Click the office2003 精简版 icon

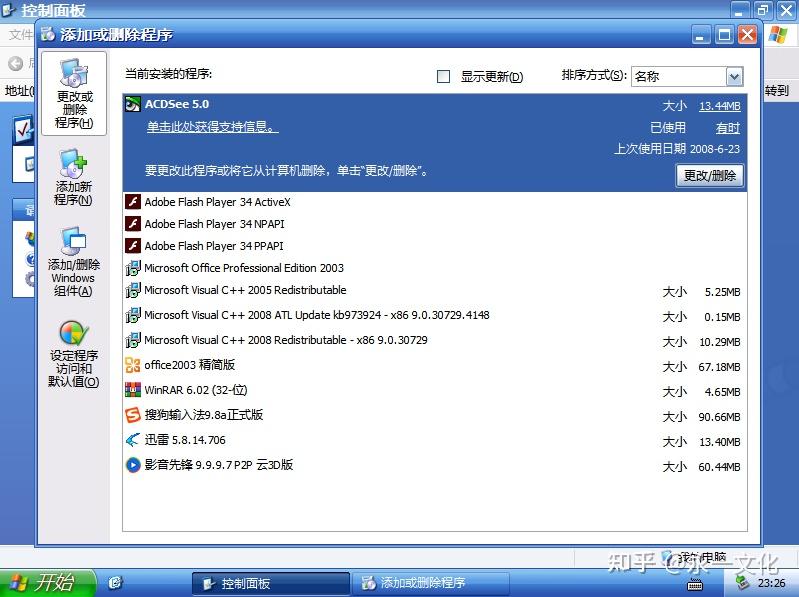click(x=132, y=365)
